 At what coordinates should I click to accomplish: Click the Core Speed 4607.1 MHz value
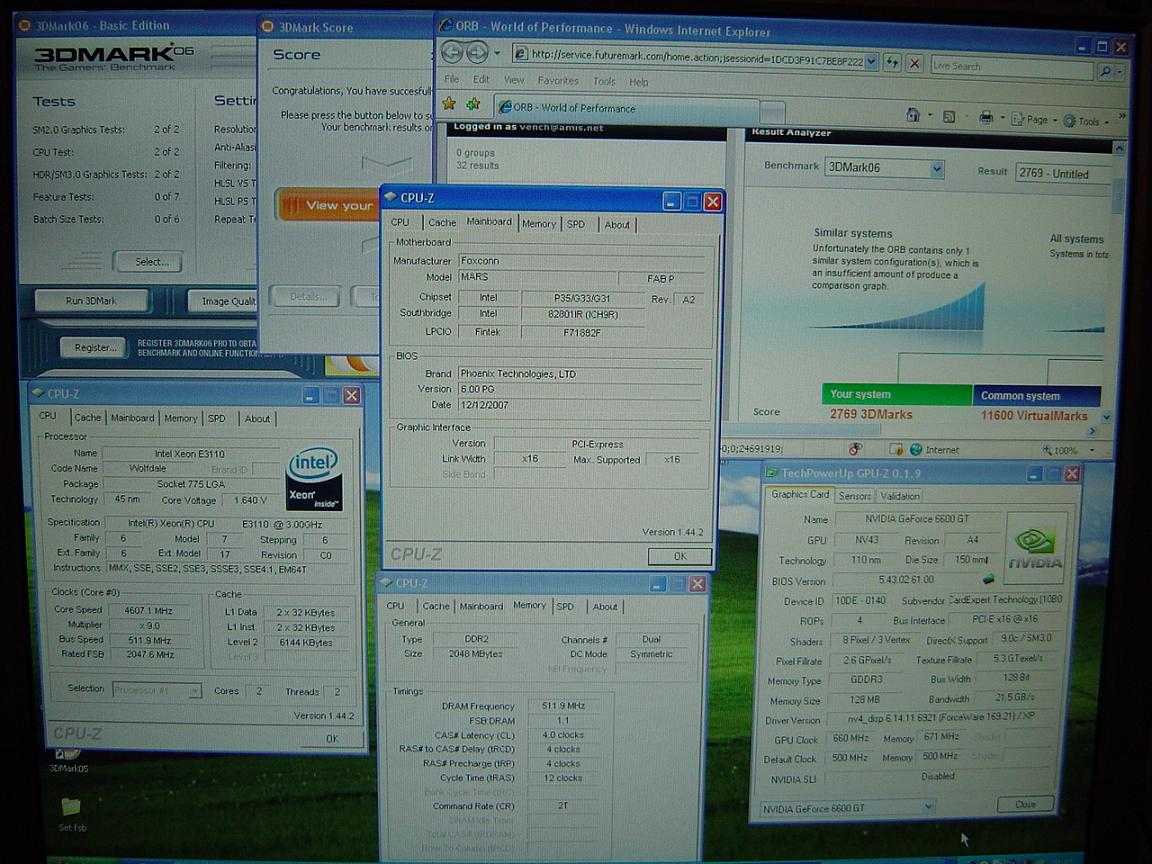click(x=150, y=610)
